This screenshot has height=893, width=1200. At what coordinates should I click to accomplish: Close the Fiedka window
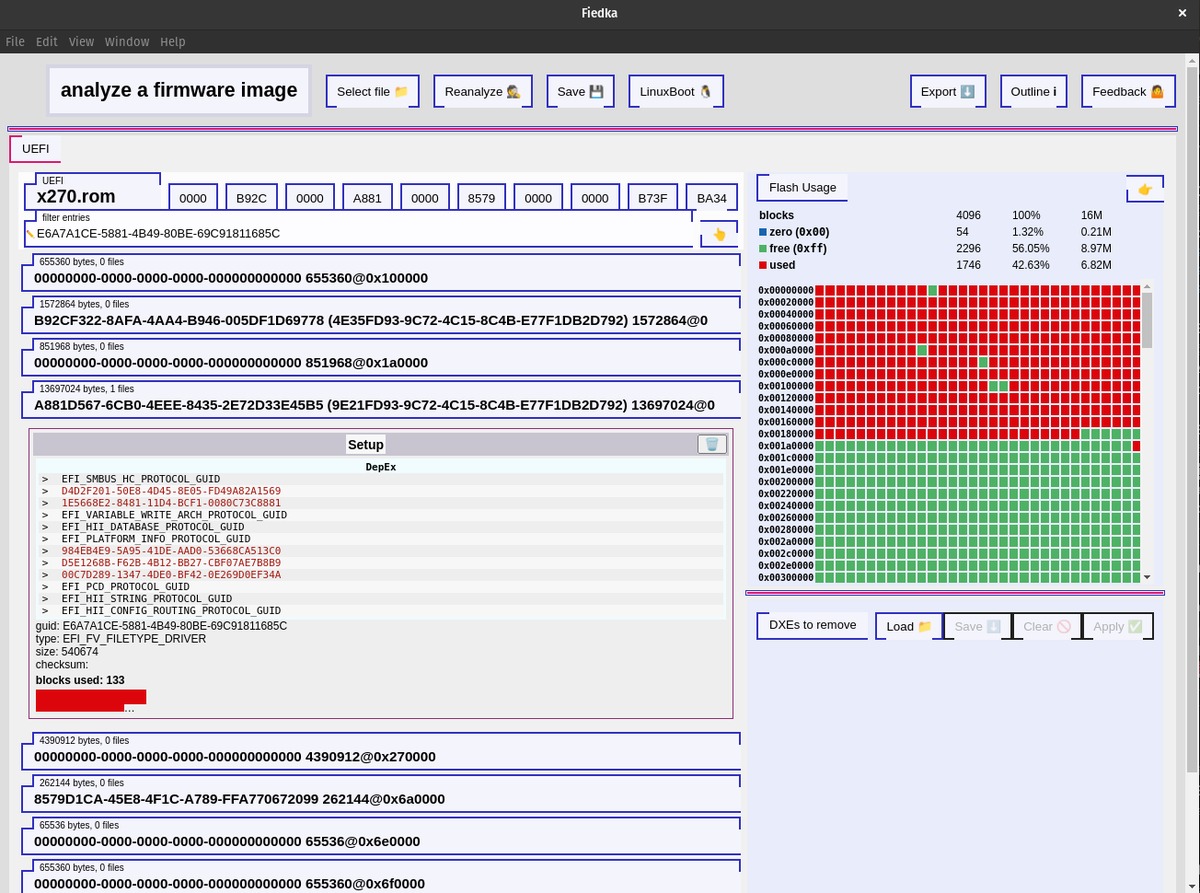coord(1182,12)
